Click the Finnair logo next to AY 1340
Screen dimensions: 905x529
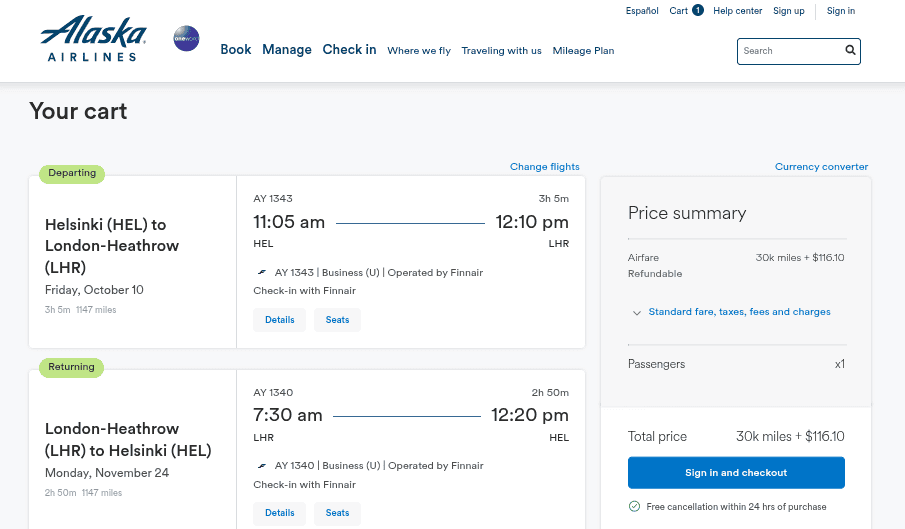[x=262, y=466]
